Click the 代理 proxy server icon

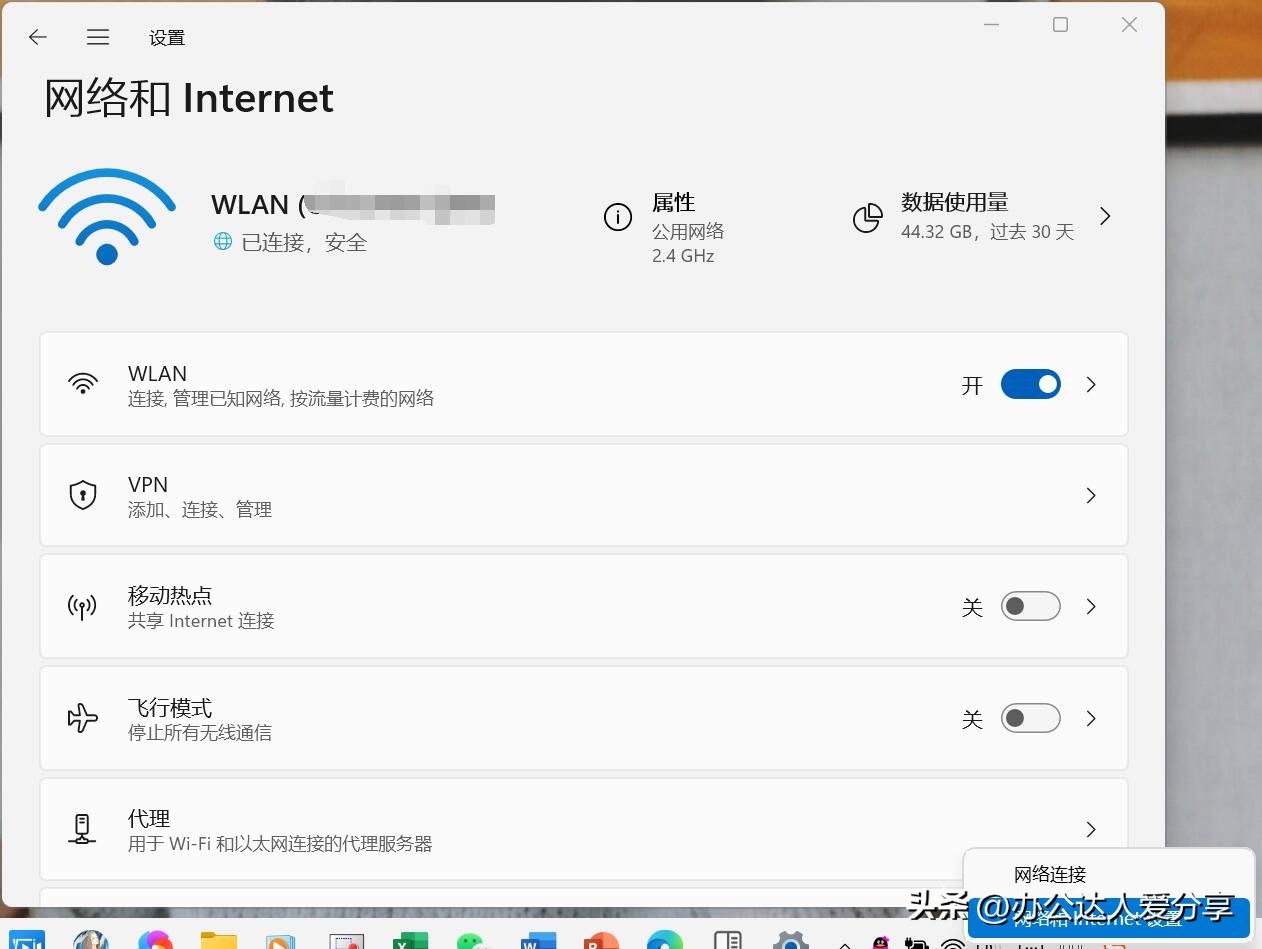tap(82, 828)
